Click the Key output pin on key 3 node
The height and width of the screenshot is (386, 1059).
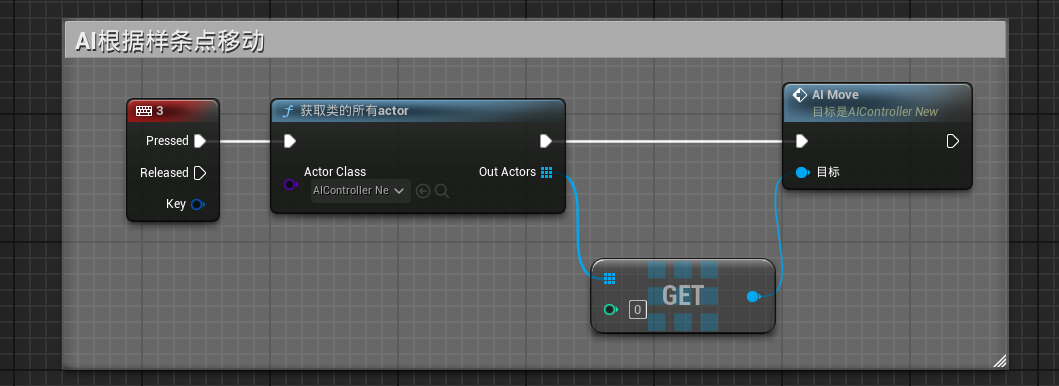(198, 204)
